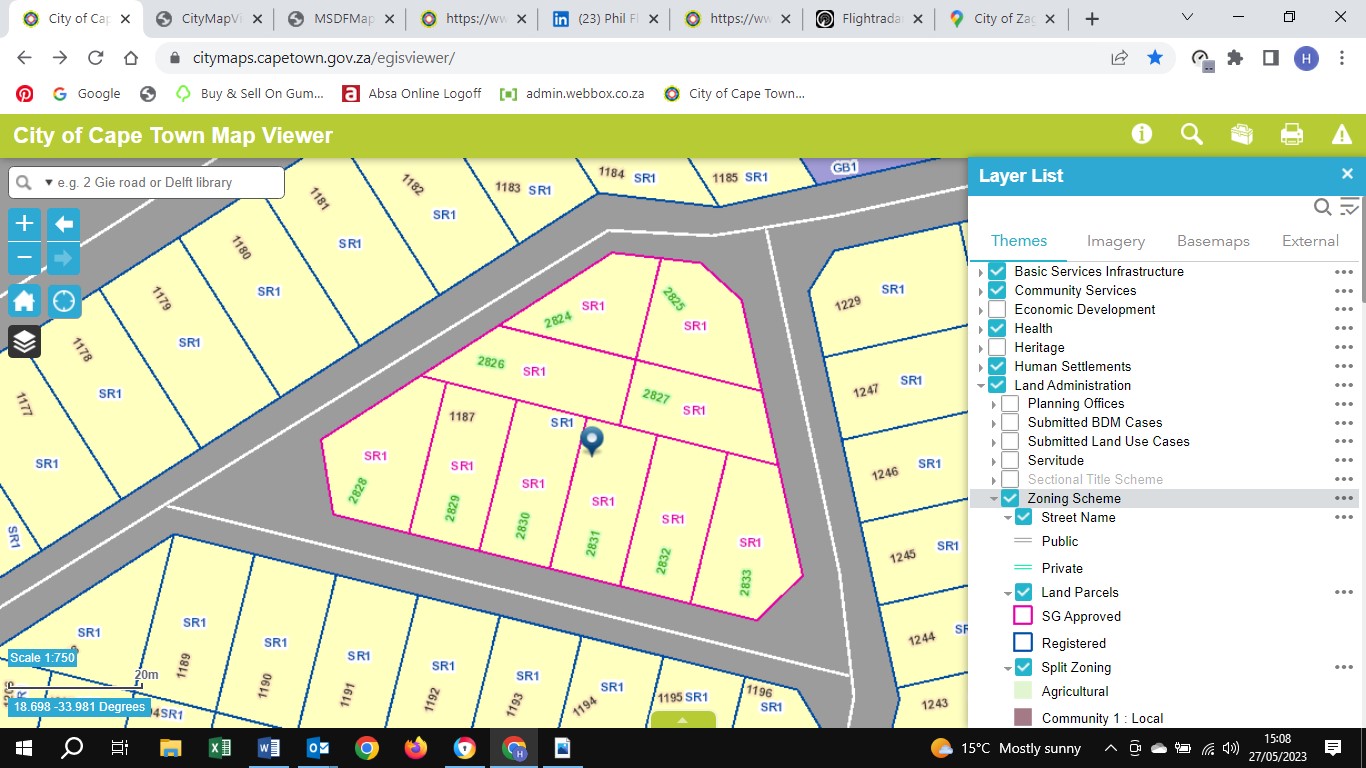The image size is (1366, 768).
Task: Open the Pinterest bookmark icon
Action: click(x=25, y=94)
